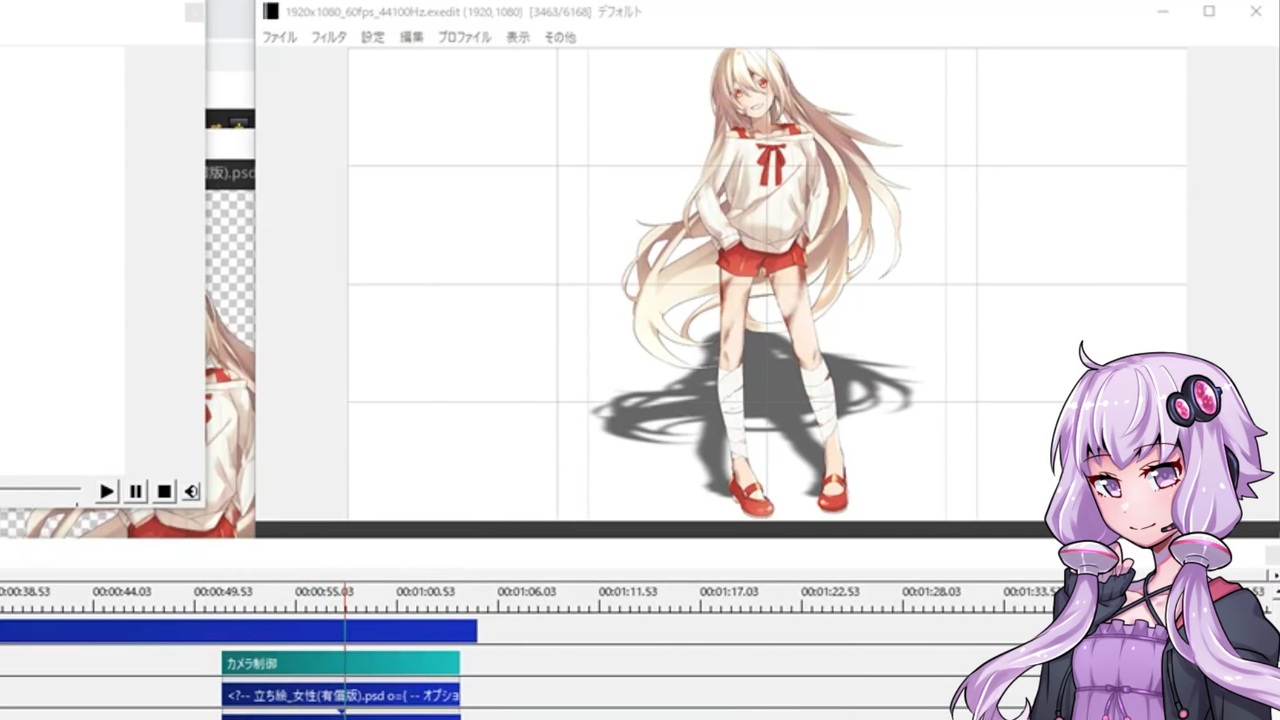Select the 立ち絵_女性(有償版).psd timeline clip

point(341,695)
